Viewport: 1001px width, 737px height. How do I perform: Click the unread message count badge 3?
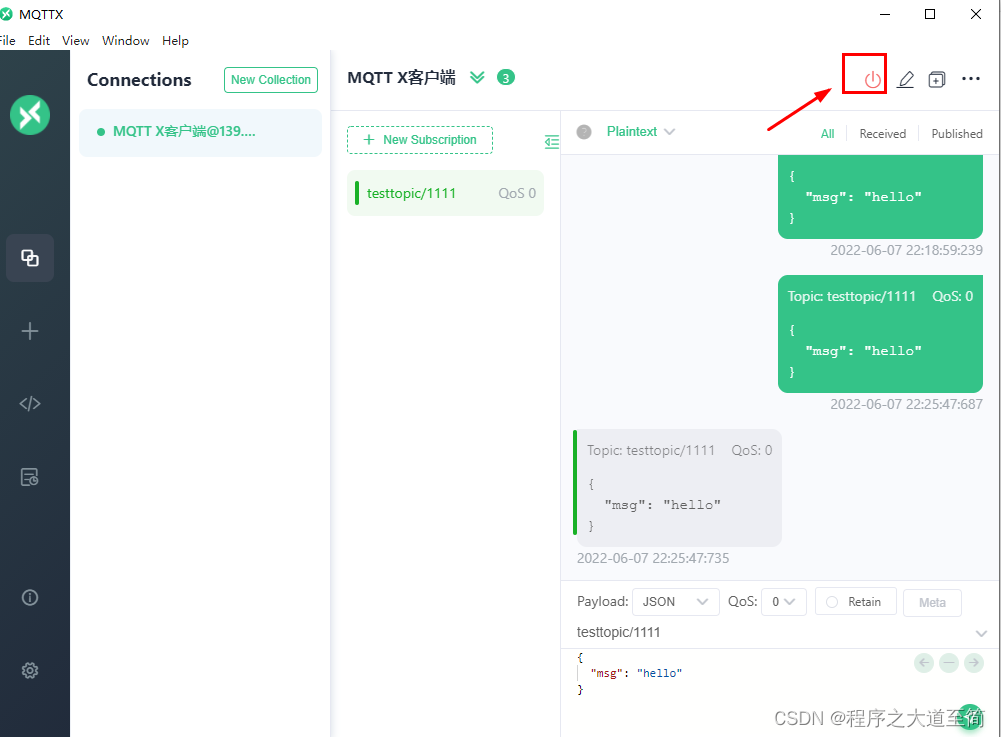[x=506, y=77]
